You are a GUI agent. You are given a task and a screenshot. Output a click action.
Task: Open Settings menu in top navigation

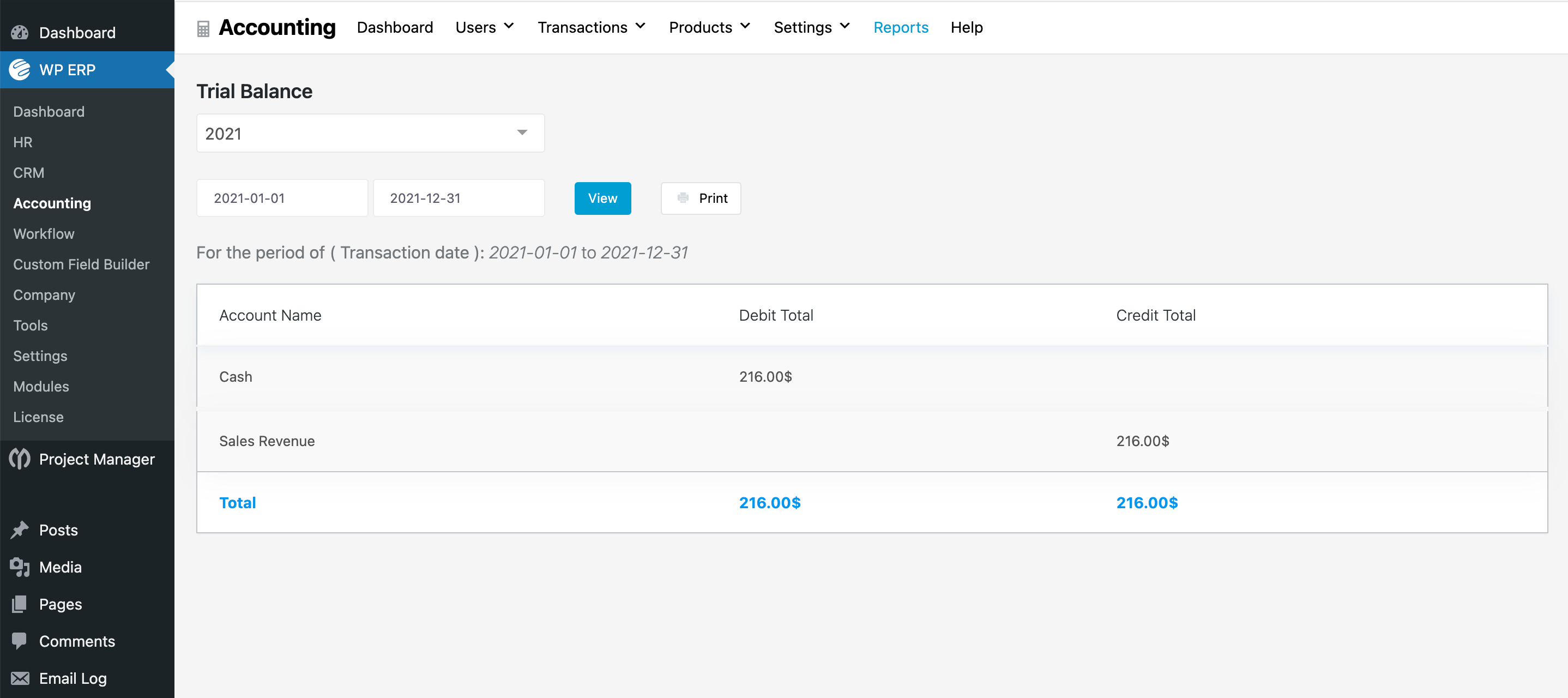coord(810,27)
